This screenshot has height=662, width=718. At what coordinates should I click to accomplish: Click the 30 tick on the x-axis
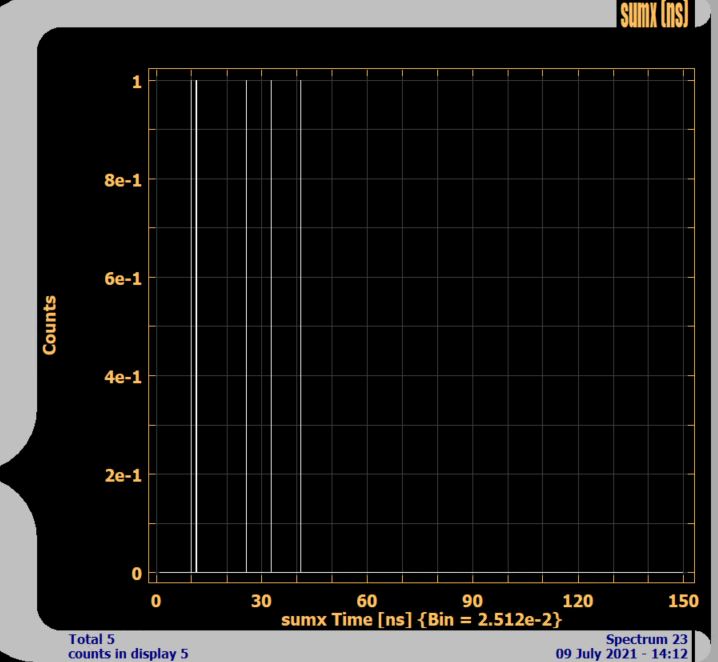(261, 601)
